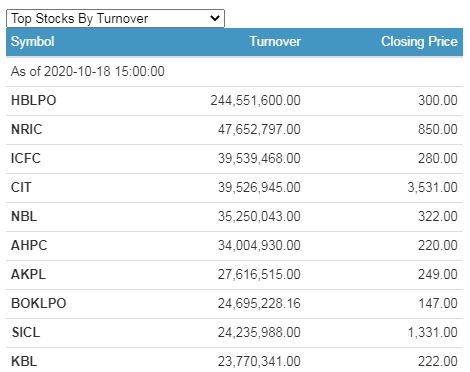Open the NRIC stock symbol
The height and width of the screenshot is (372, 470).
tap(27, 129)
